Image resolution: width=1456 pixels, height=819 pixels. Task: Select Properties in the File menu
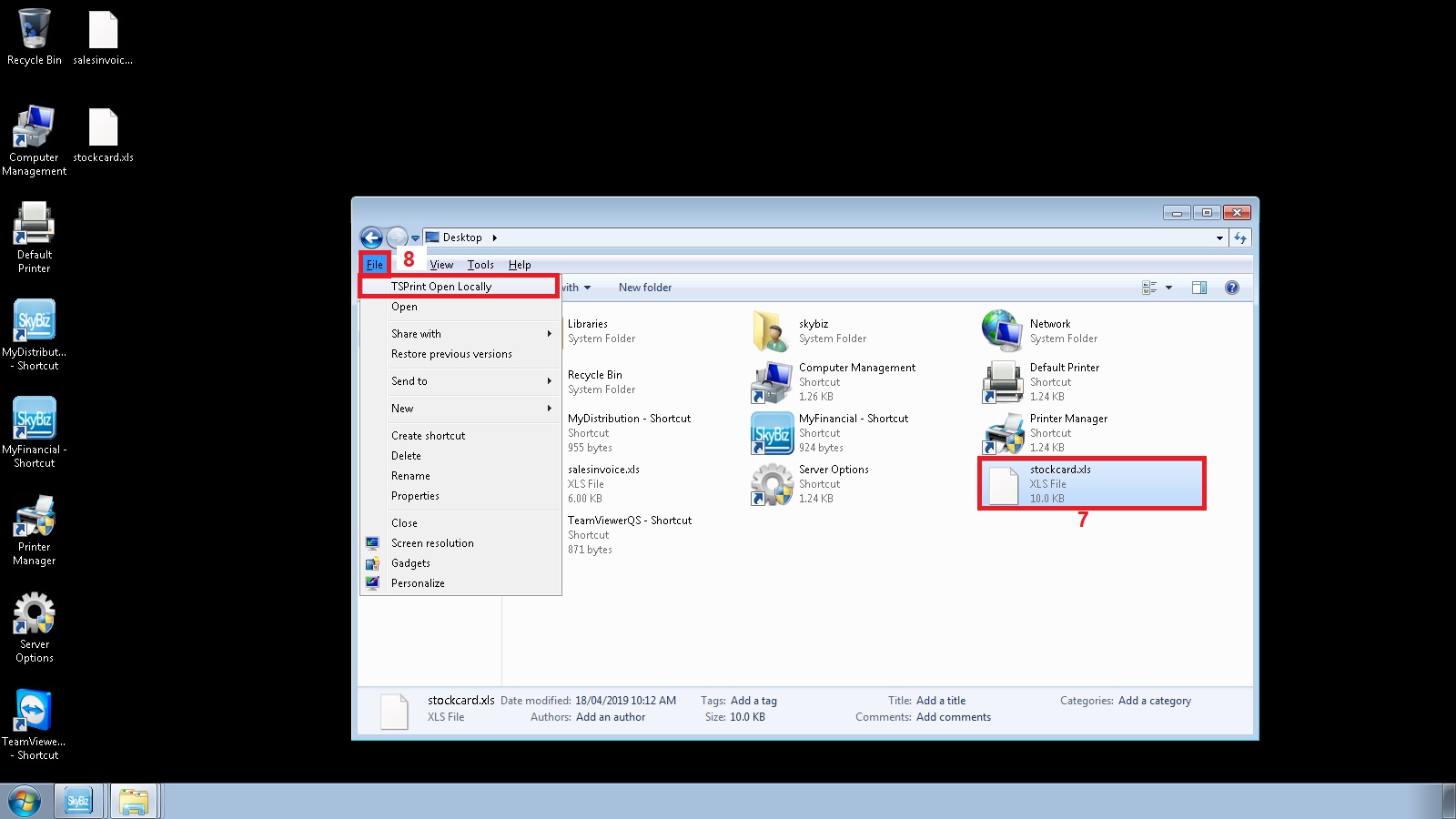[x=415, y=496]
